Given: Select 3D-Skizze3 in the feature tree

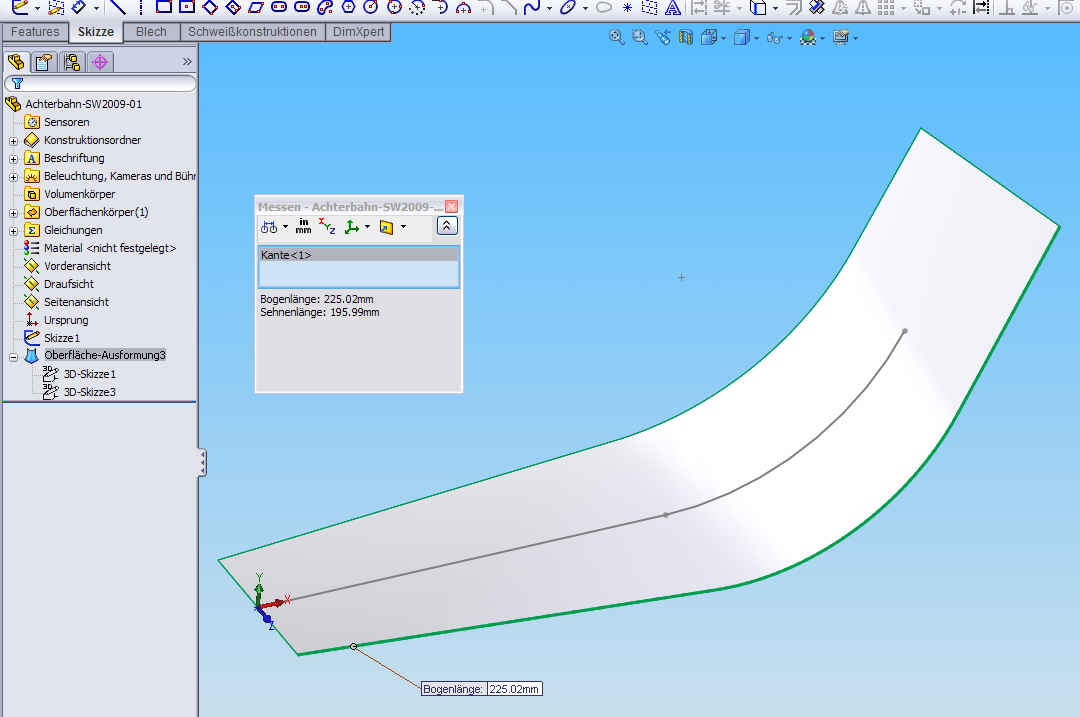Looking at the screenshot, I should (x=90, y=392).
